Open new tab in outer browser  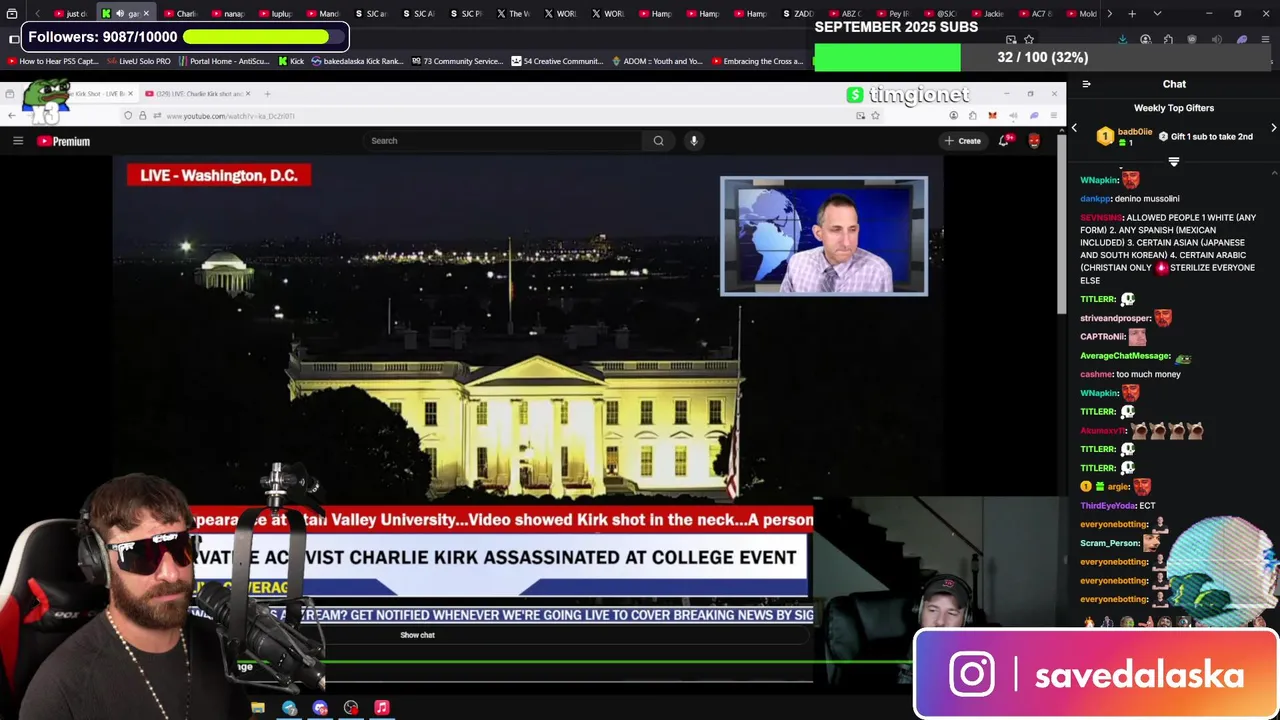tap(1132, 14)
